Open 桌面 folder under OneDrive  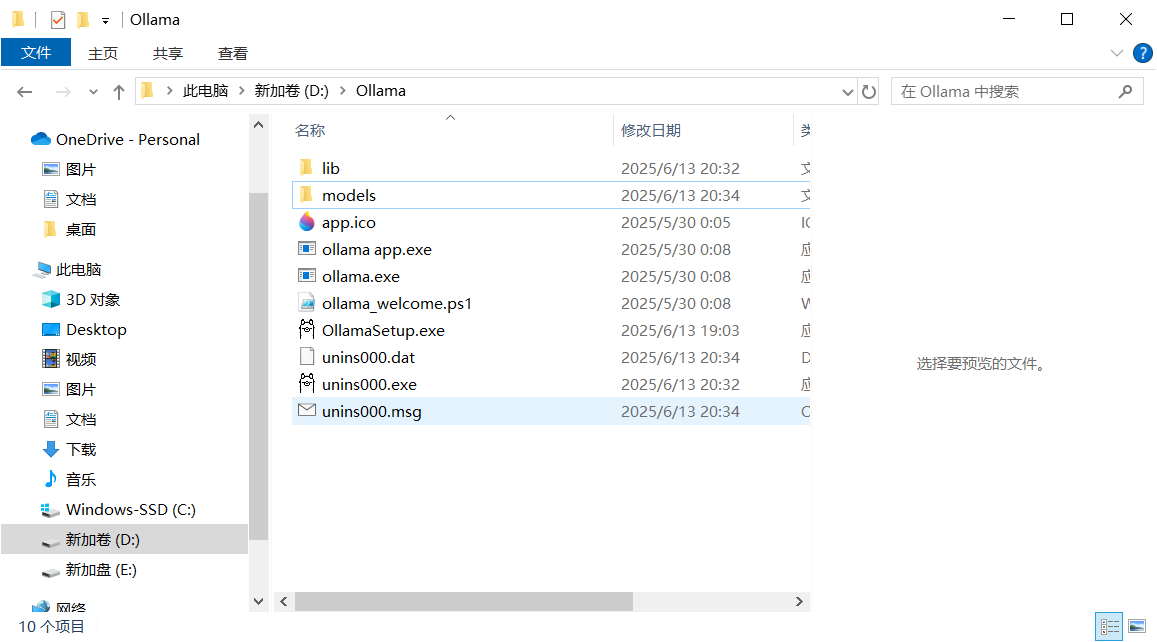(80, 229)
